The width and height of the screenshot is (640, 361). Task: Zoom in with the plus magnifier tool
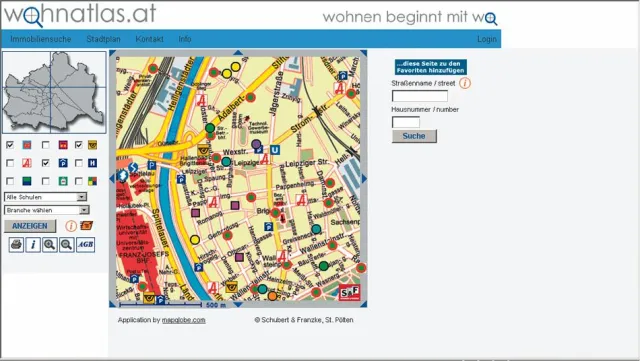(x=50, y=245)
